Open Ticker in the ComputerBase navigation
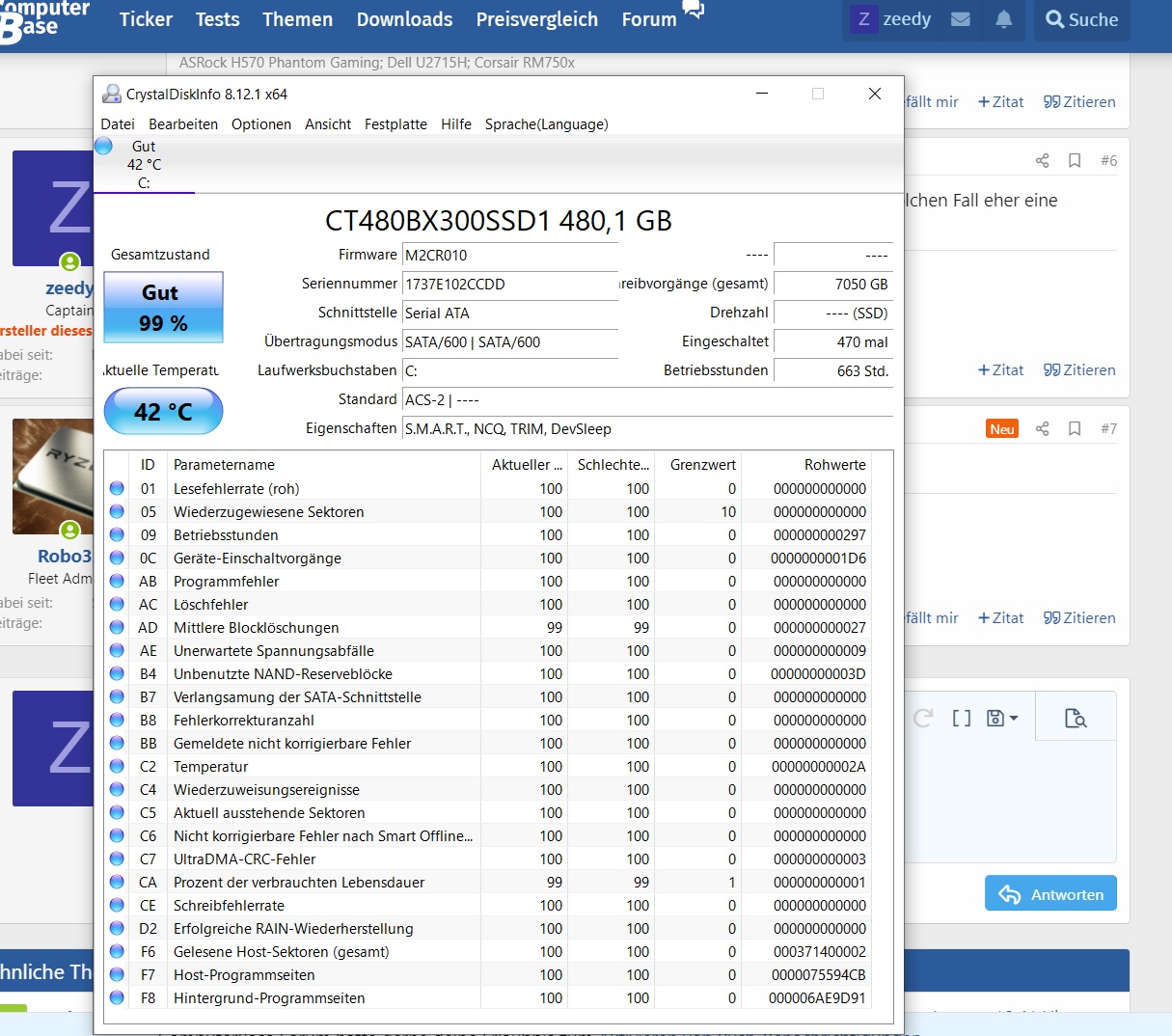 click(x=146, y=19)
